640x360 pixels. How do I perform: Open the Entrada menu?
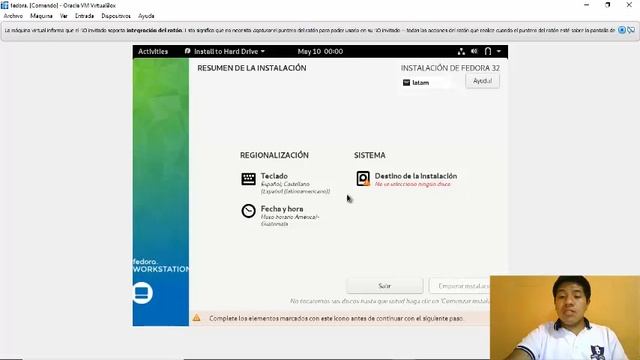[x=84, y=16]
